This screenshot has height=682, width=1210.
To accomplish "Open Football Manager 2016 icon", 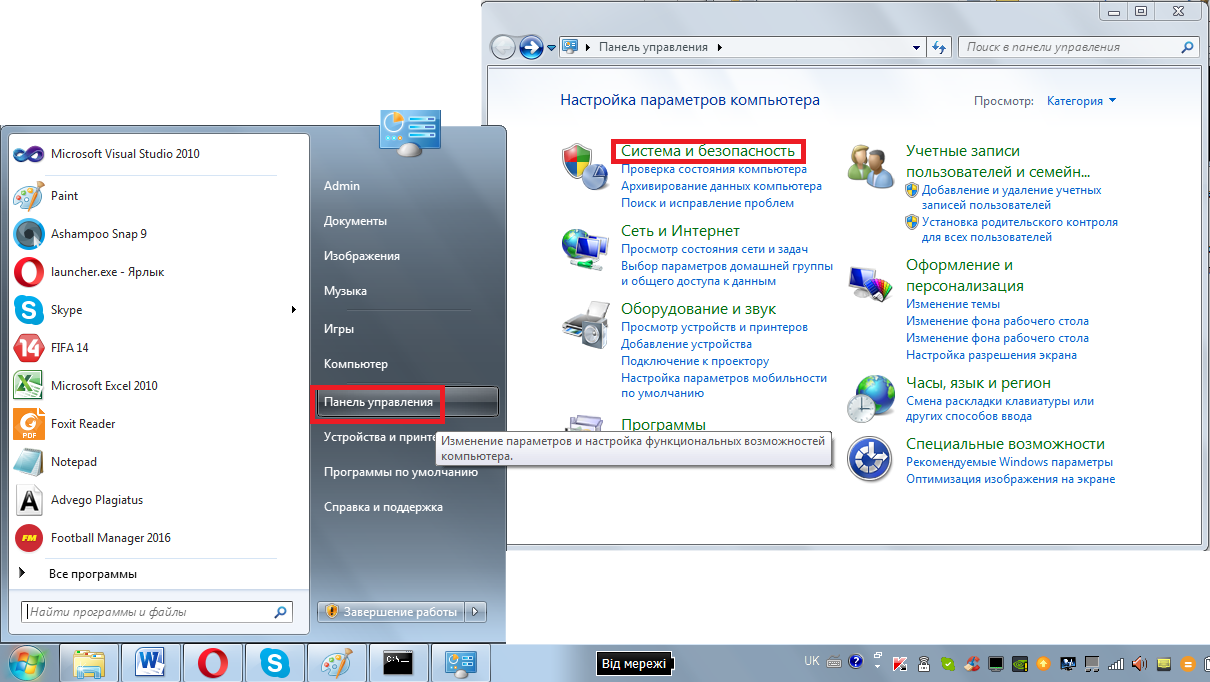I will coord(29,538).
